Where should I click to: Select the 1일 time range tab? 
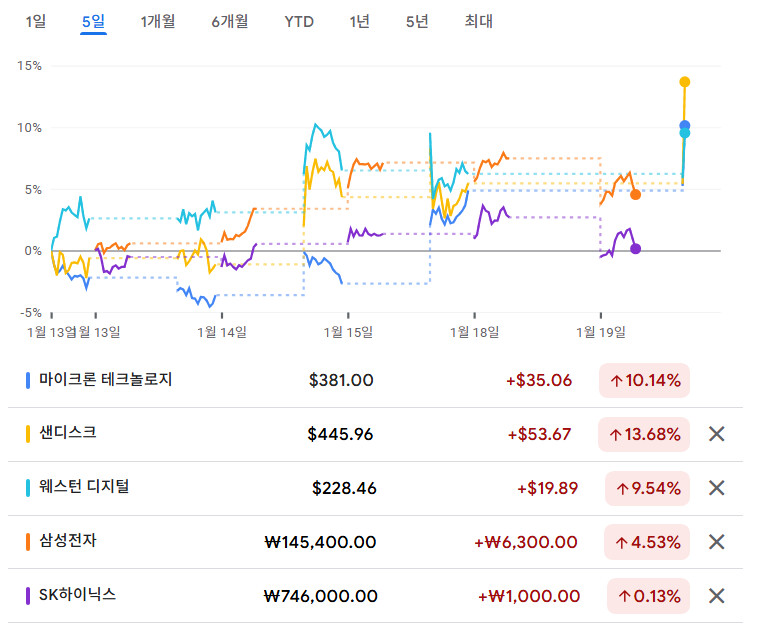pos(36,21)
